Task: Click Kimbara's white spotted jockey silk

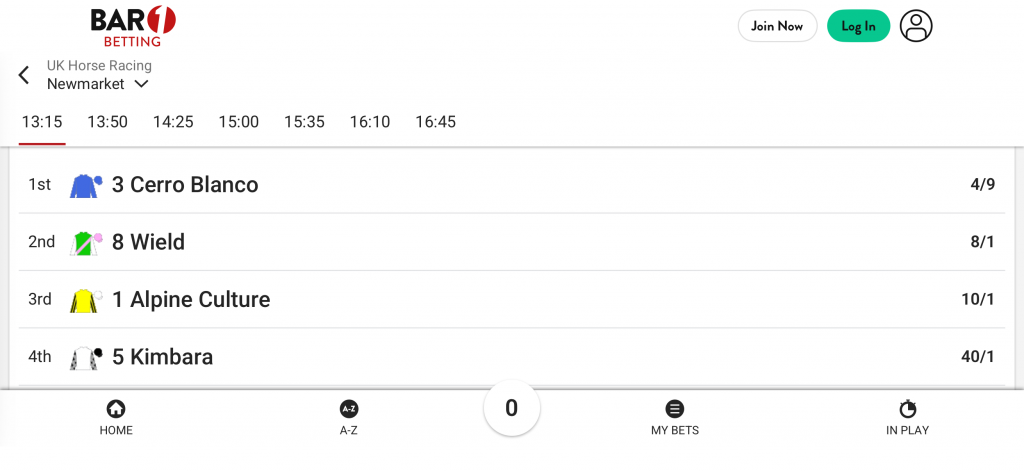Action: click(85, 357)
